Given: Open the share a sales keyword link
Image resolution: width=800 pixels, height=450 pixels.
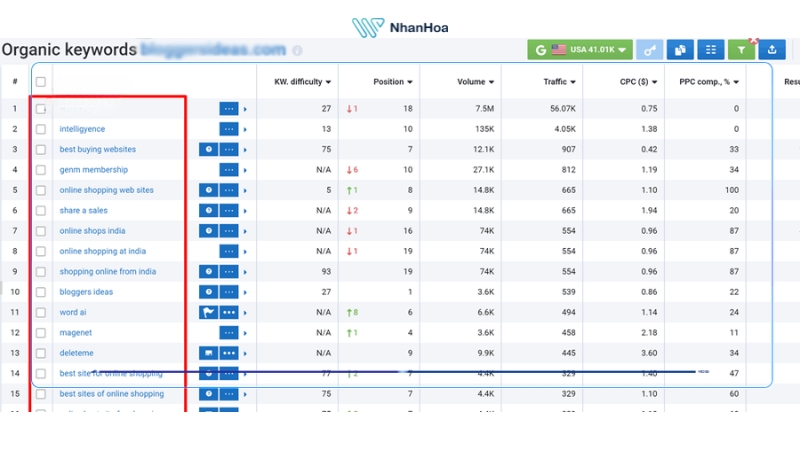Looking at the screenshot, I should (x=83, y=211).
